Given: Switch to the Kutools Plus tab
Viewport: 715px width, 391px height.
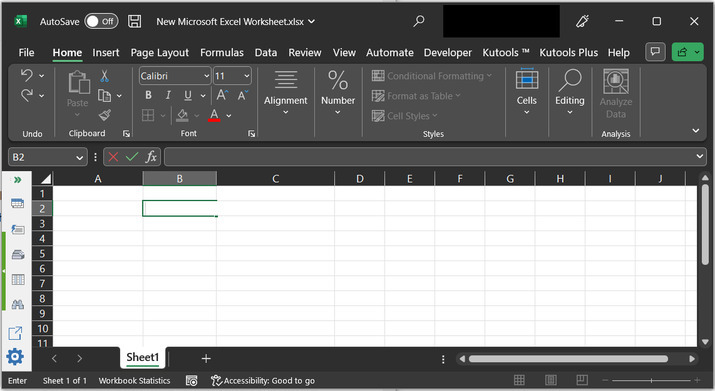Looking at the screenshot, I should (x=568, y=53).
